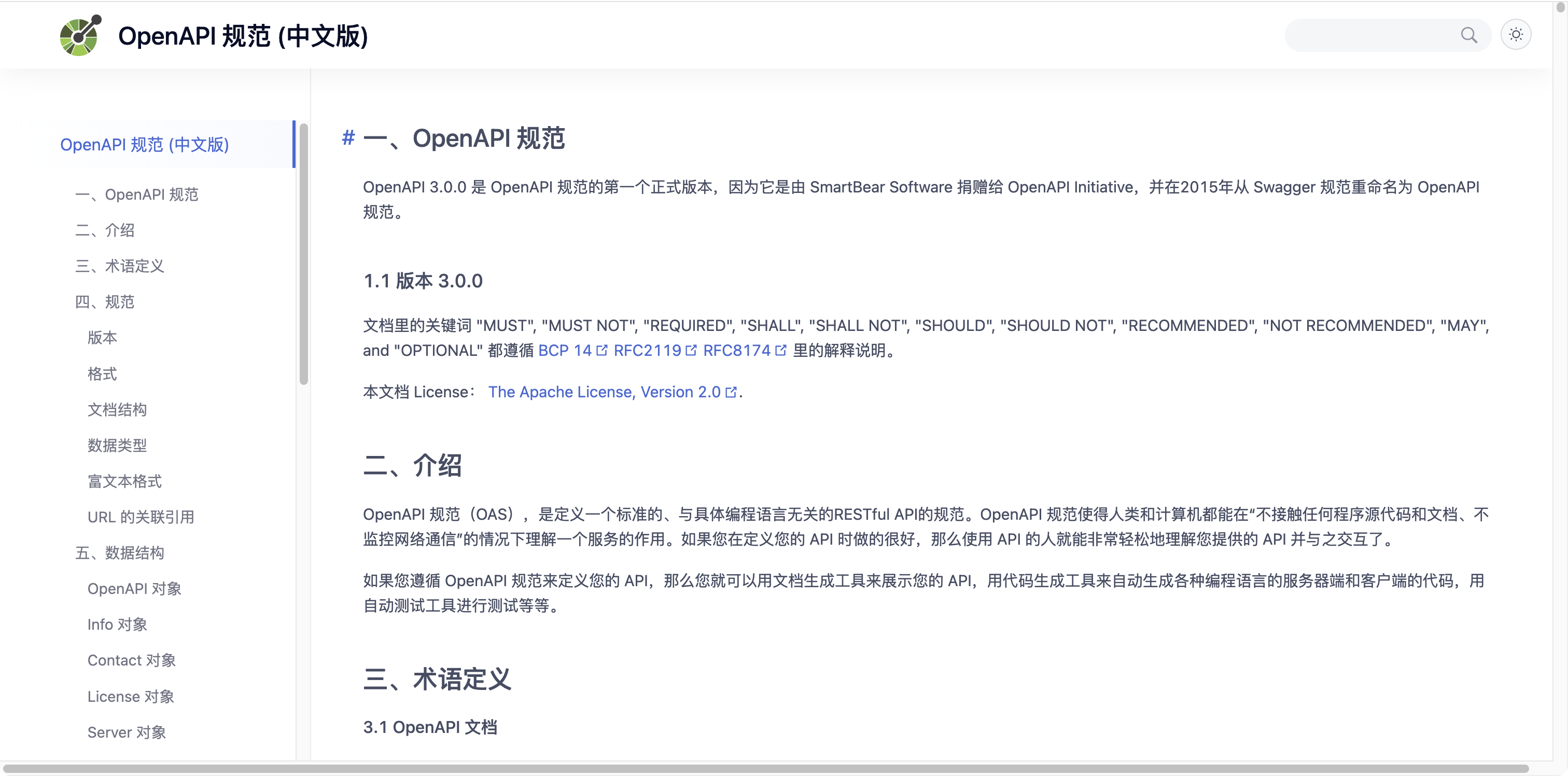Click external link icon beside BCP 14

[x=602, y=350]
